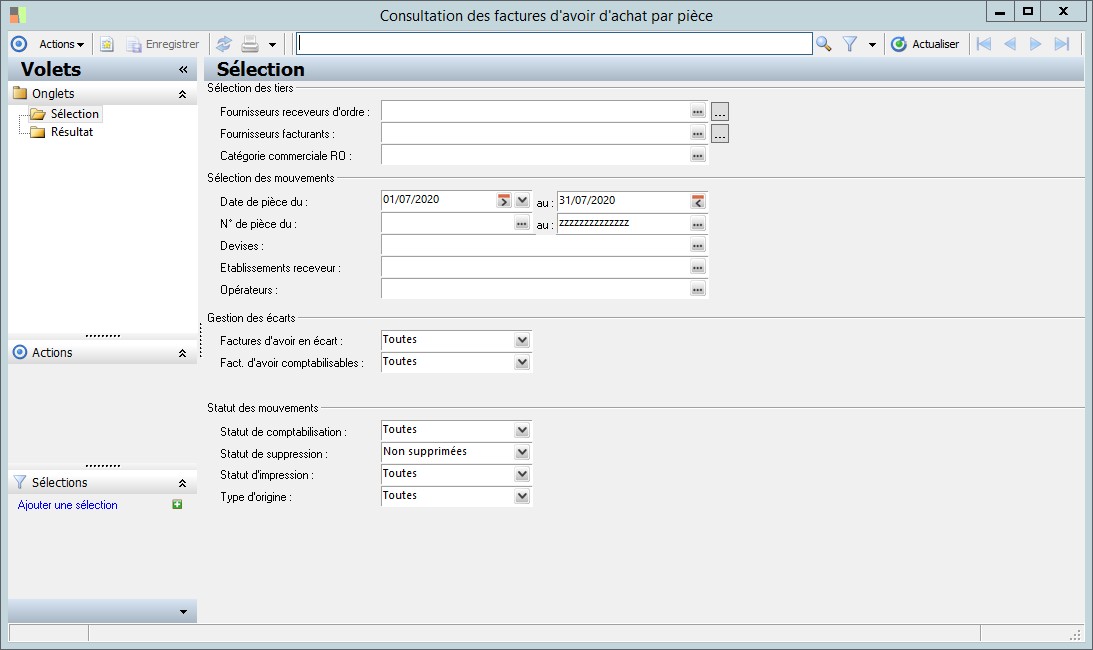This screenshot has width=1093, height=650.
Task: Open the Statut de suppression dropdown
Action: click(522, 453)
